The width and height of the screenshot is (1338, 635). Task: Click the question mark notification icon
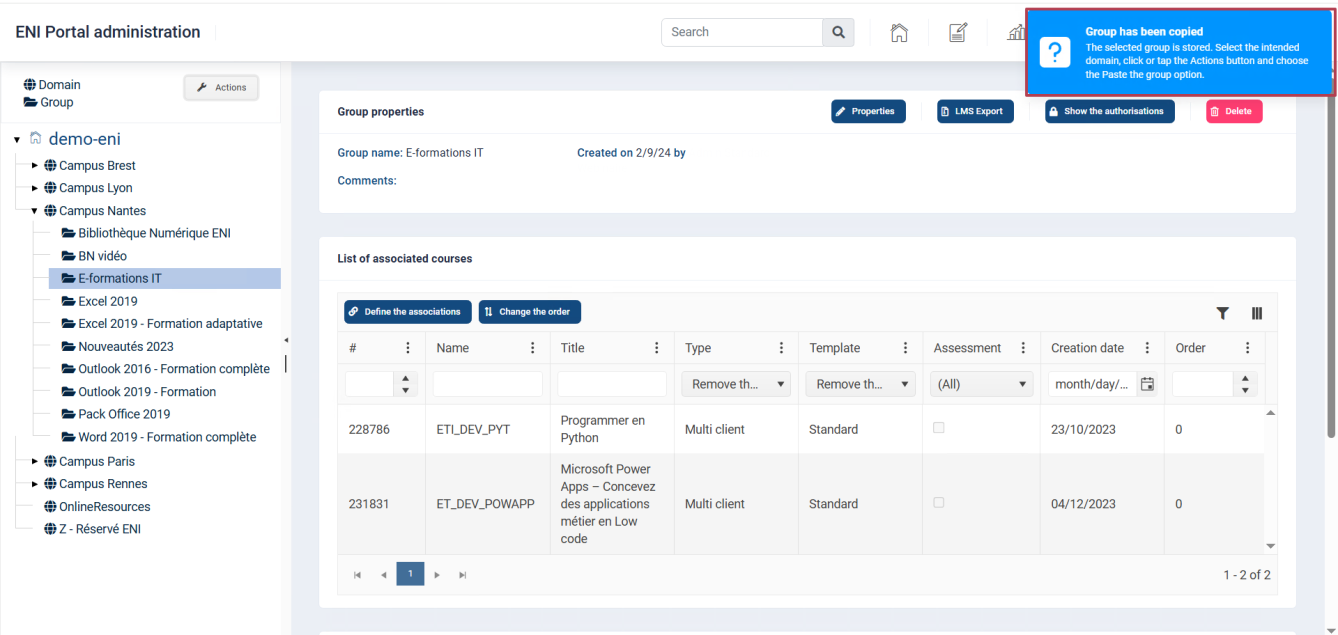click(x=1055, y=53)
